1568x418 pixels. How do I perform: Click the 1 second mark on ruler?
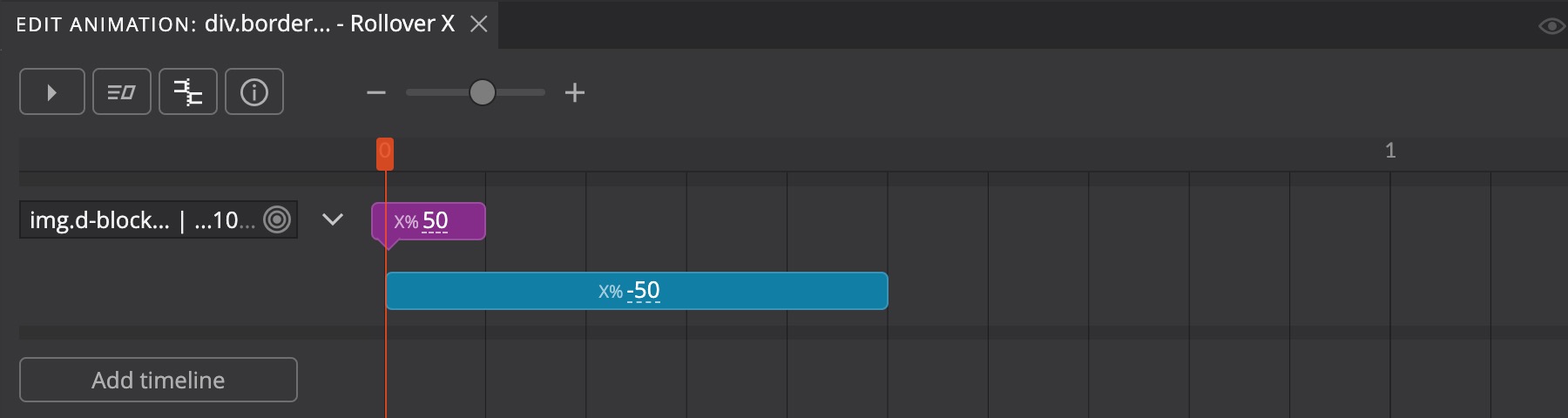click(1390, 151)
